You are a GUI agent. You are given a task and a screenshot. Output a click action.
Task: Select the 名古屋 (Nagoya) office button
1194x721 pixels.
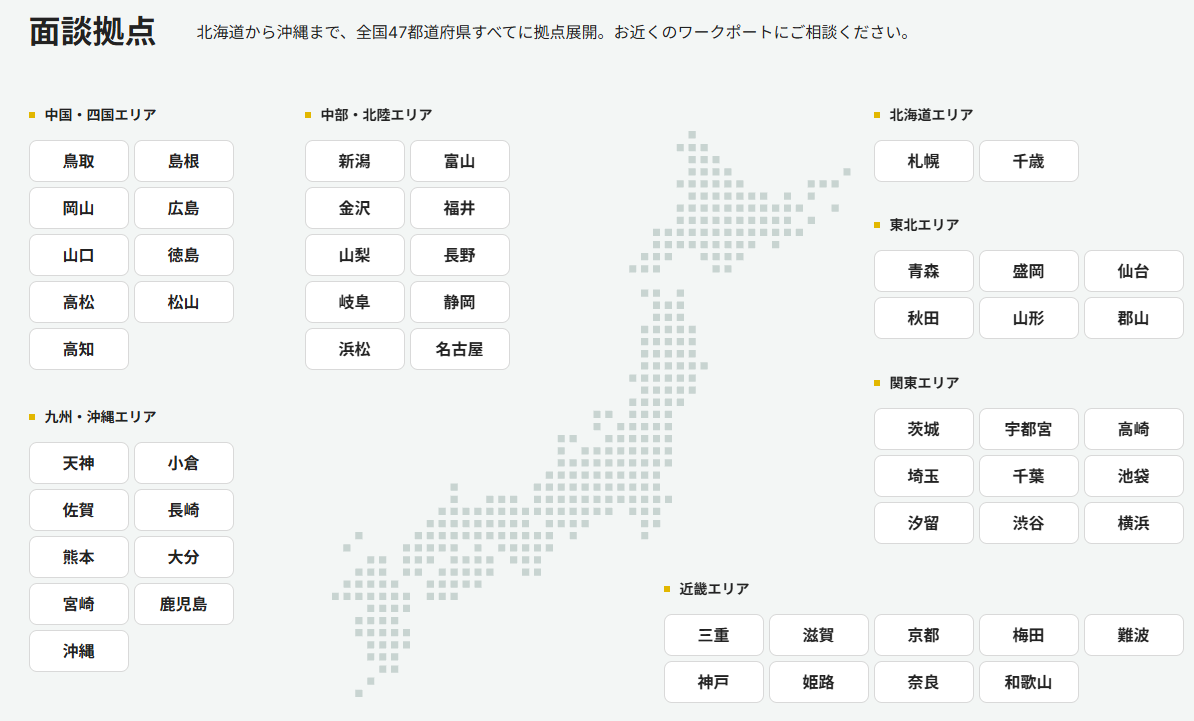pos(459,349)
